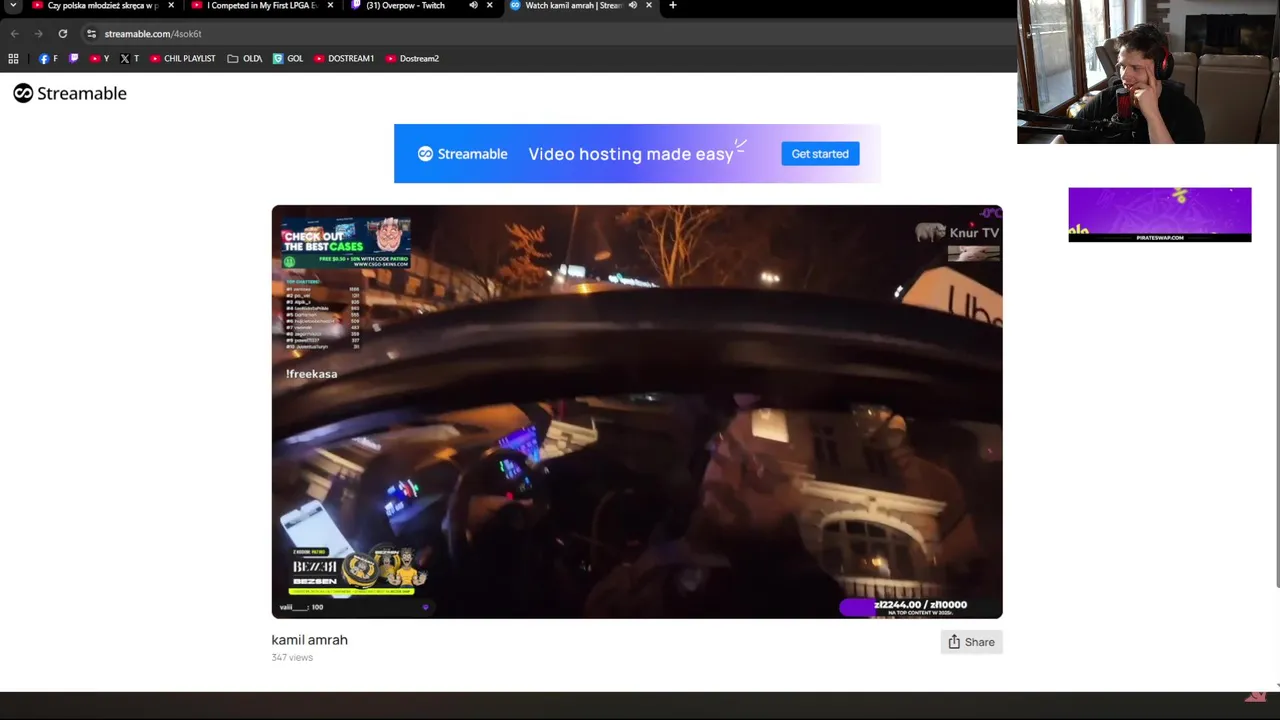The width and height of the screenshot is (1280, 720).
Task: Click the zł2244.00 / zł10000 goal bar
Action: (904, 606)
